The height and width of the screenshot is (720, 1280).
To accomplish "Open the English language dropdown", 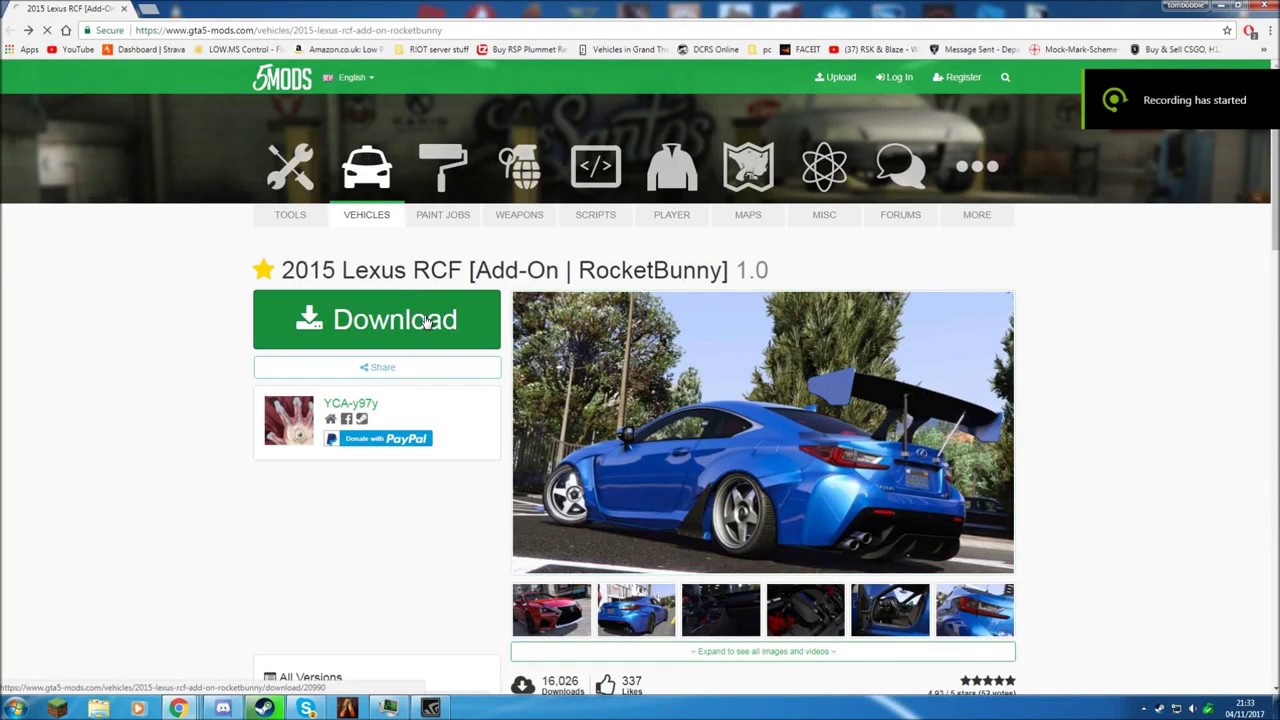I will (348, 77).
